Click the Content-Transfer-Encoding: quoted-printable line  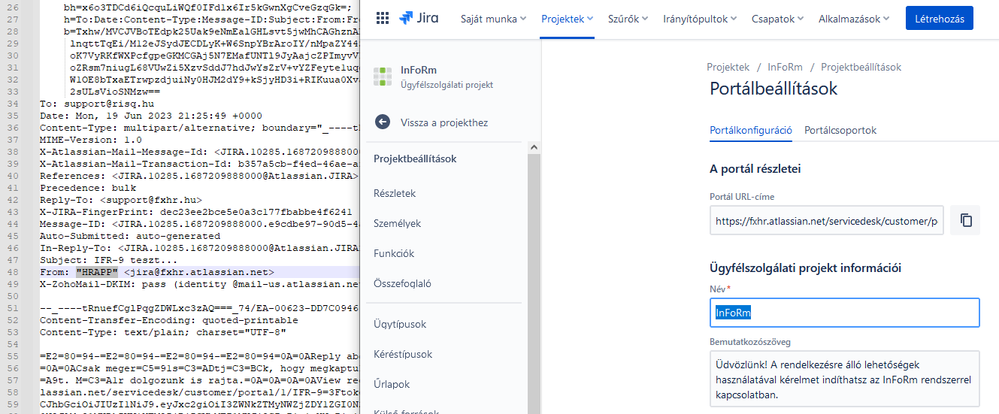point(168,320)
